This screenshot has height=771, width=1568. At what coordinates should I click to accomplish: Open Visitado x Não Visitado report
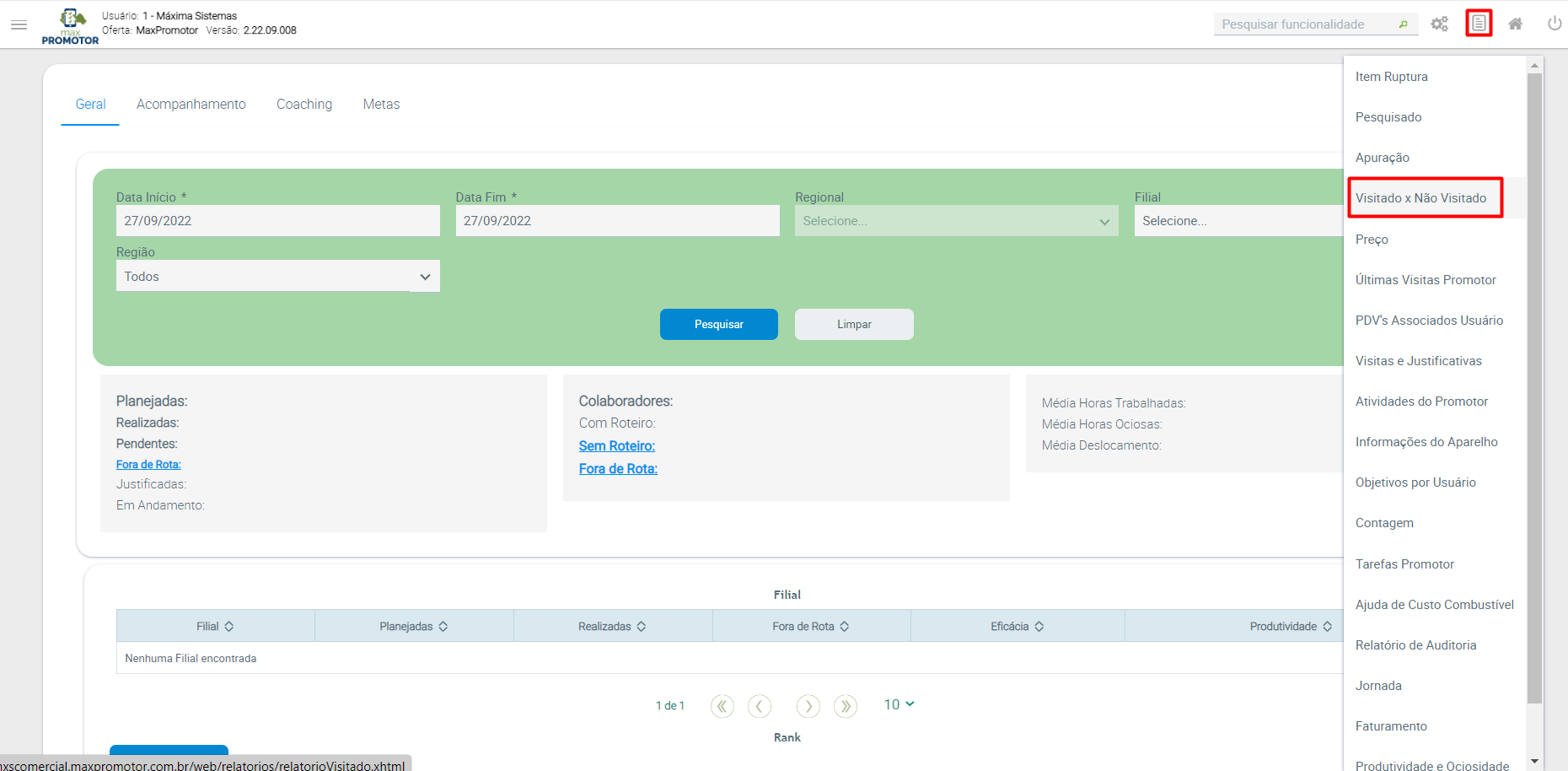(x=1421, y=198)
